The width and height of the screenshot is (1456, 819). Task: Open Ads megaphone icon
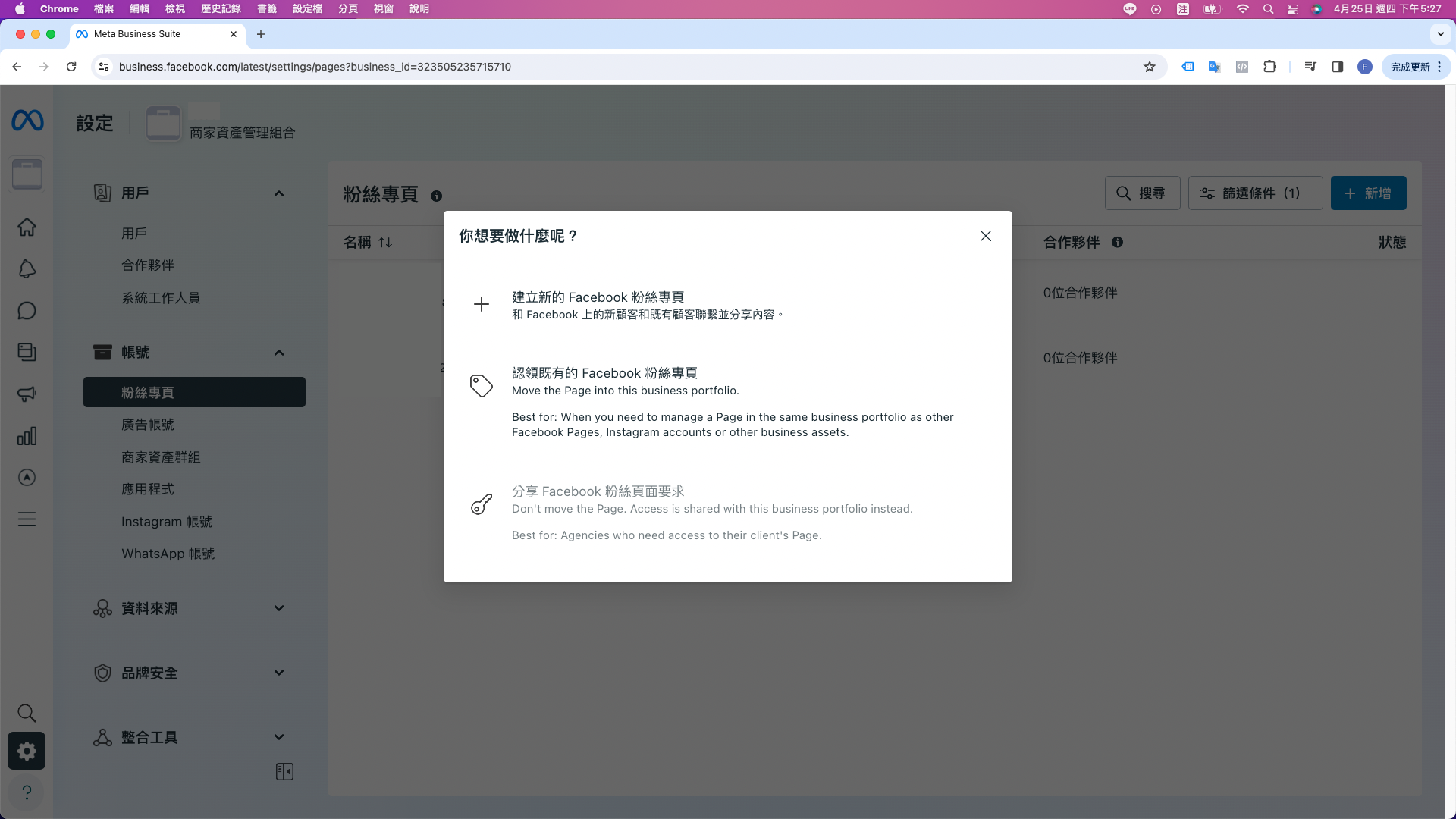pos(27,394)
